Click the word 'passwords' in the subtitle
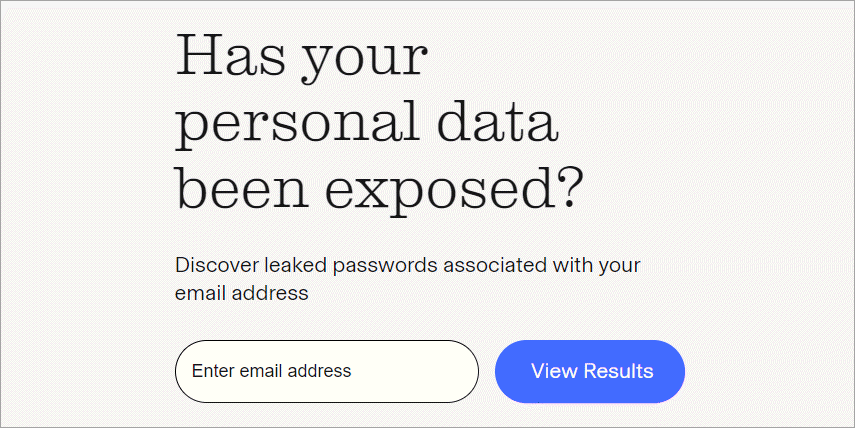855x428 pixels. pyautogui.click(x=385, y=266)
